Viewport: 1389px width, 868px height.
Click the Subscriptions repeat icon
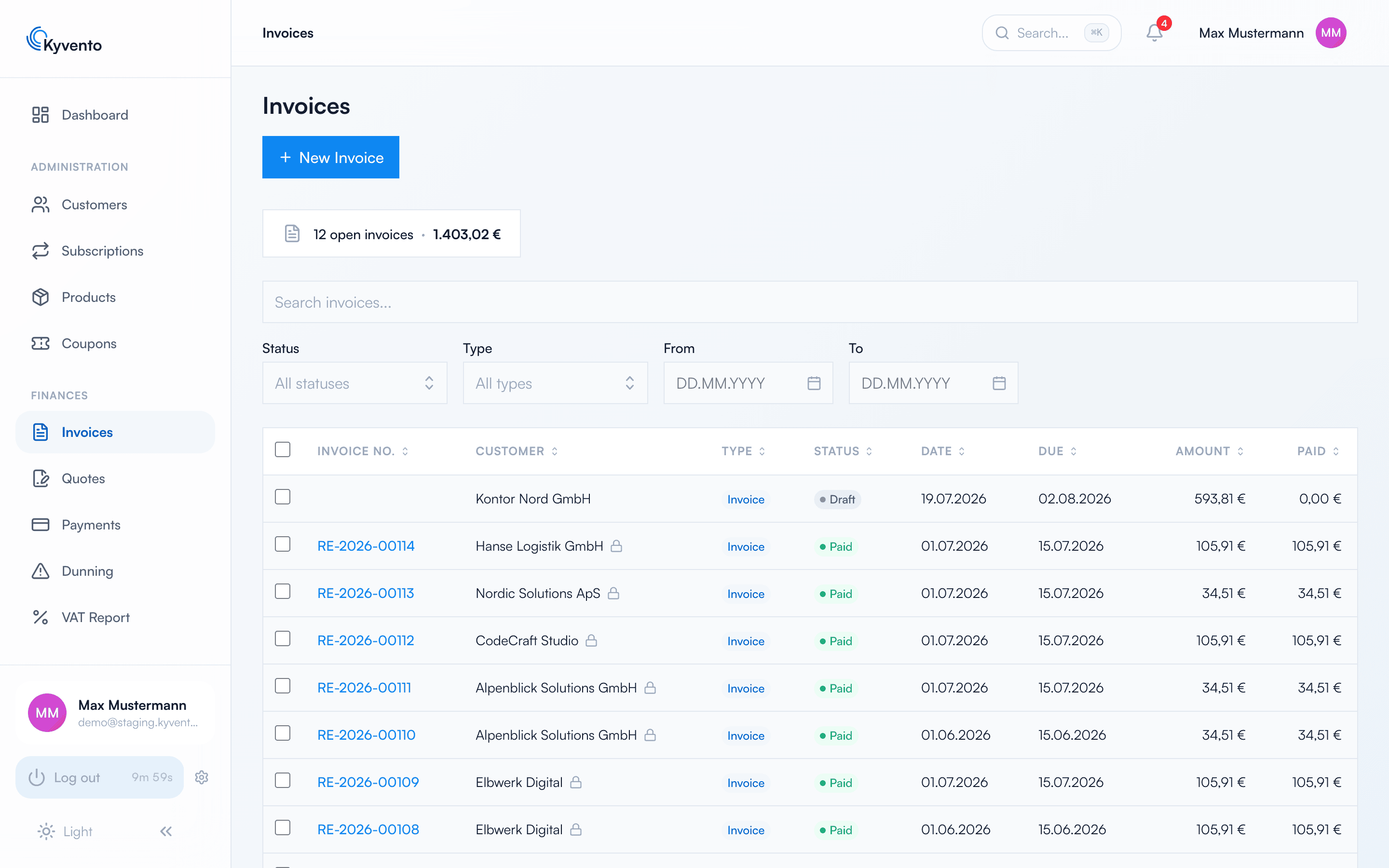pos(40,251)
